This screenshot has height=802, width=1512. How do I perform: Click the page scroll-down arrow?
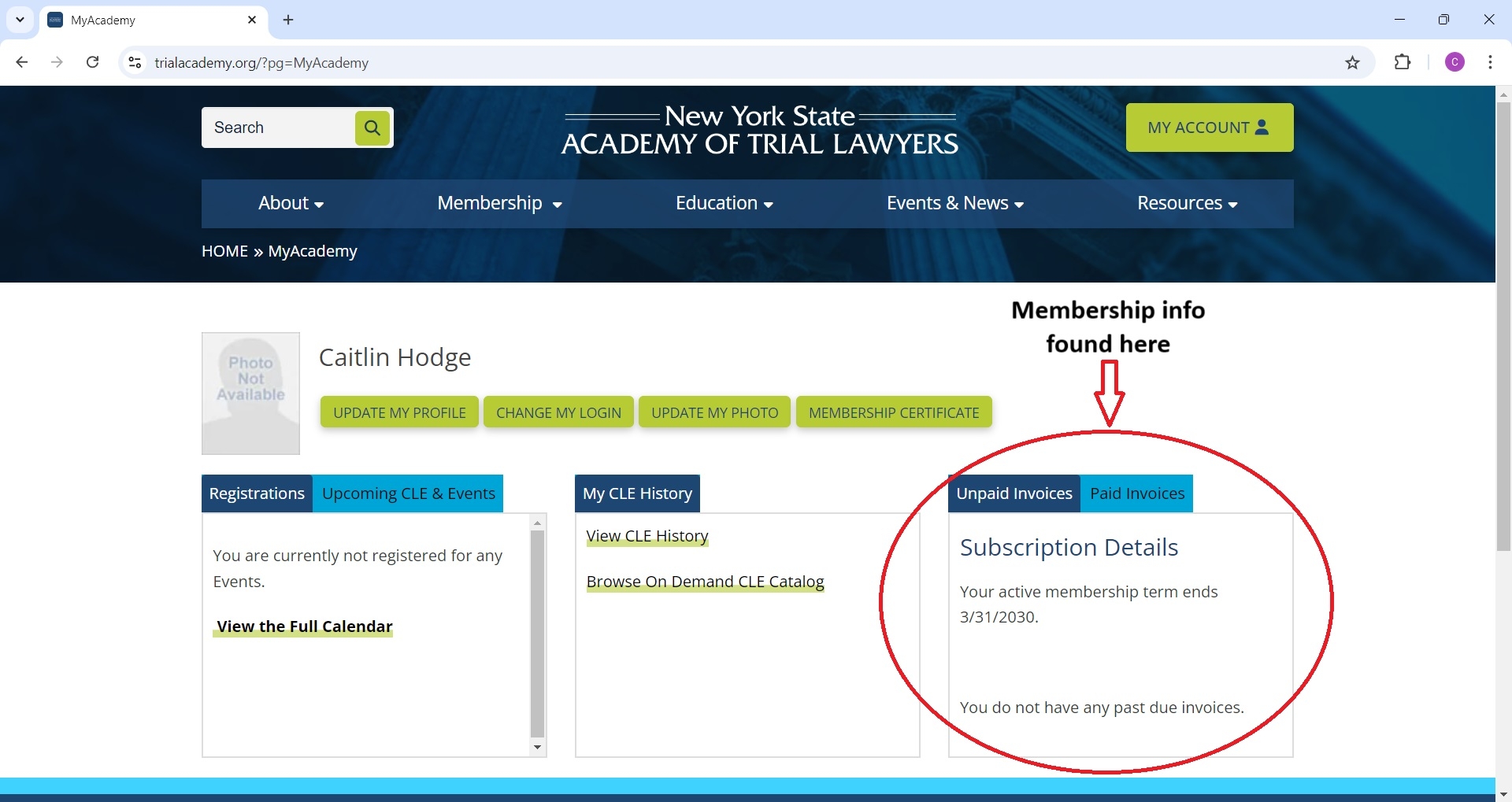1503,794
